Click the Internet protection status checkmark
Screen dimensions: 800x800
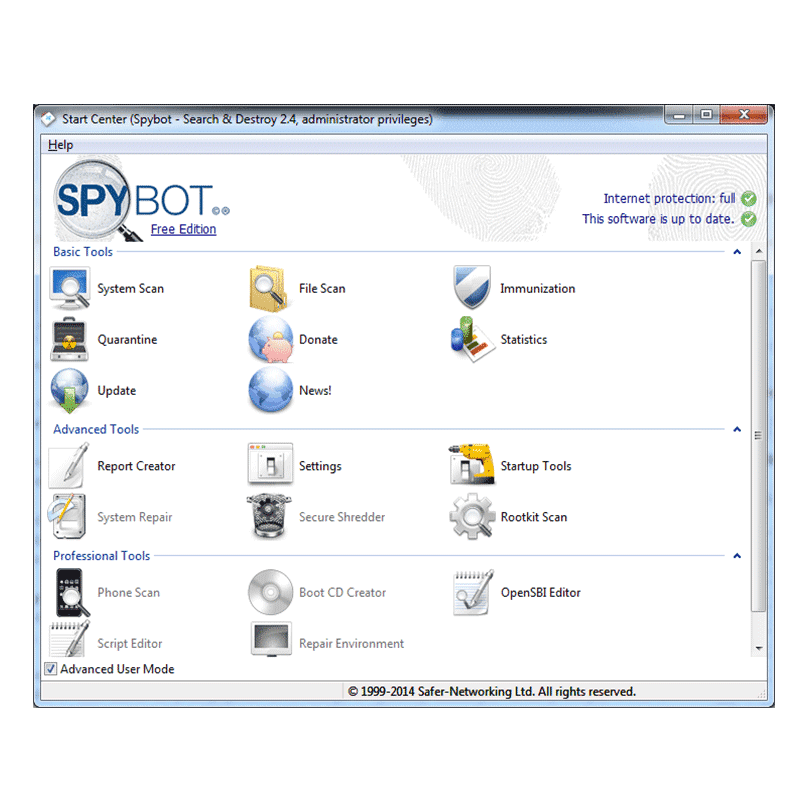coord(749,198)
